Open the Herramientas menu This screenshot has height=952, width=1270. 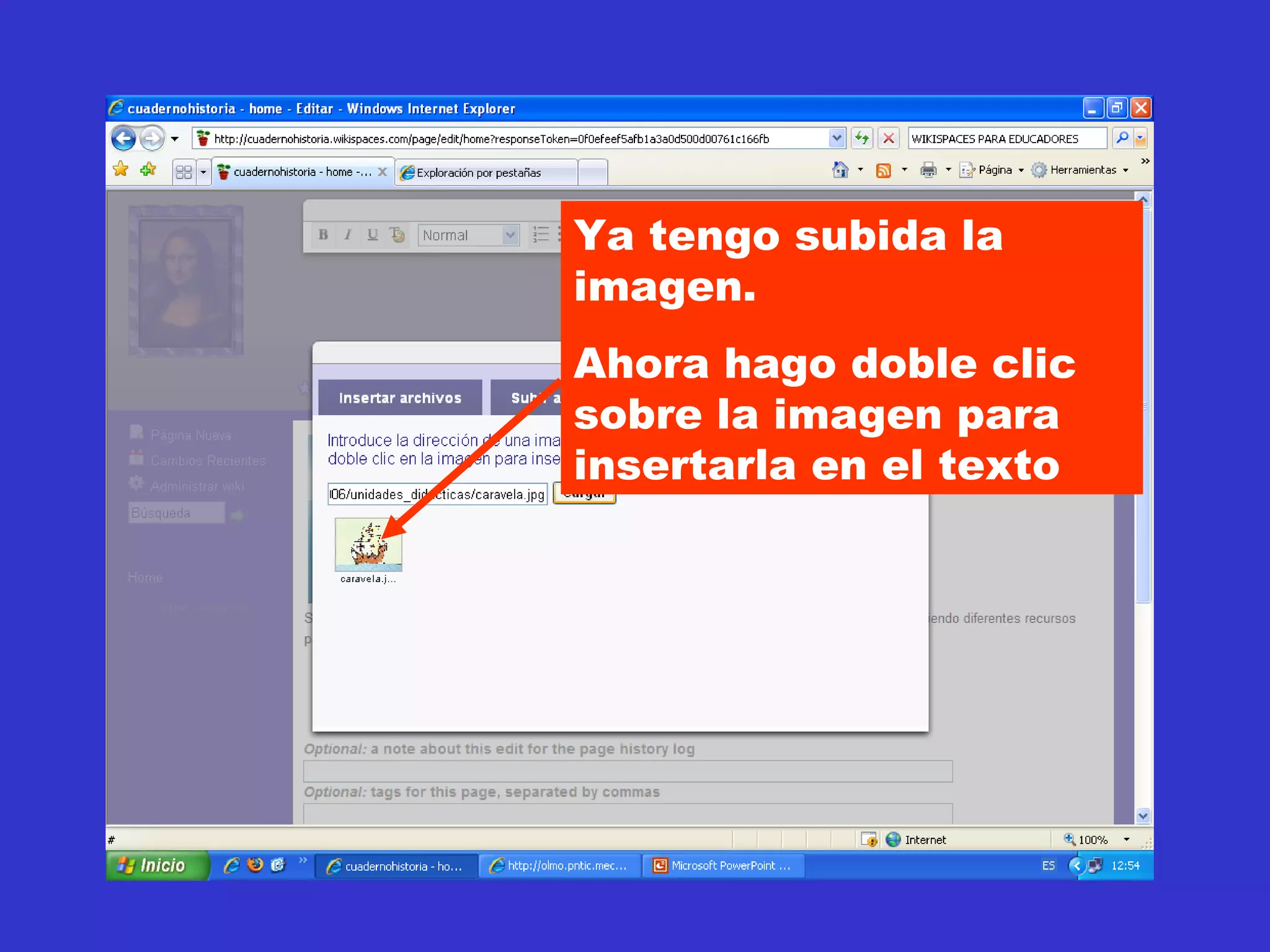1080,170
